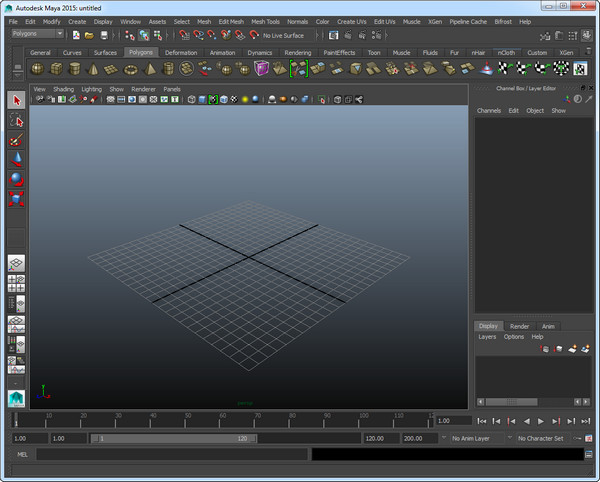Click the save scene disk icon
This screenshot has width=600, height=482.
[x=102, y=35]
